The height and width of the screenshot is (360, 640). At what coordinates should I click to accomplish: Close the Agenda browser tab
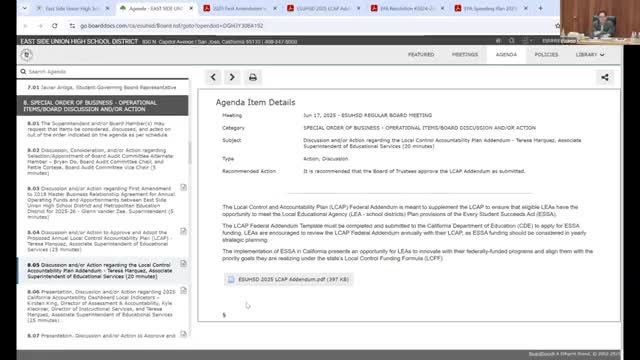191,8
